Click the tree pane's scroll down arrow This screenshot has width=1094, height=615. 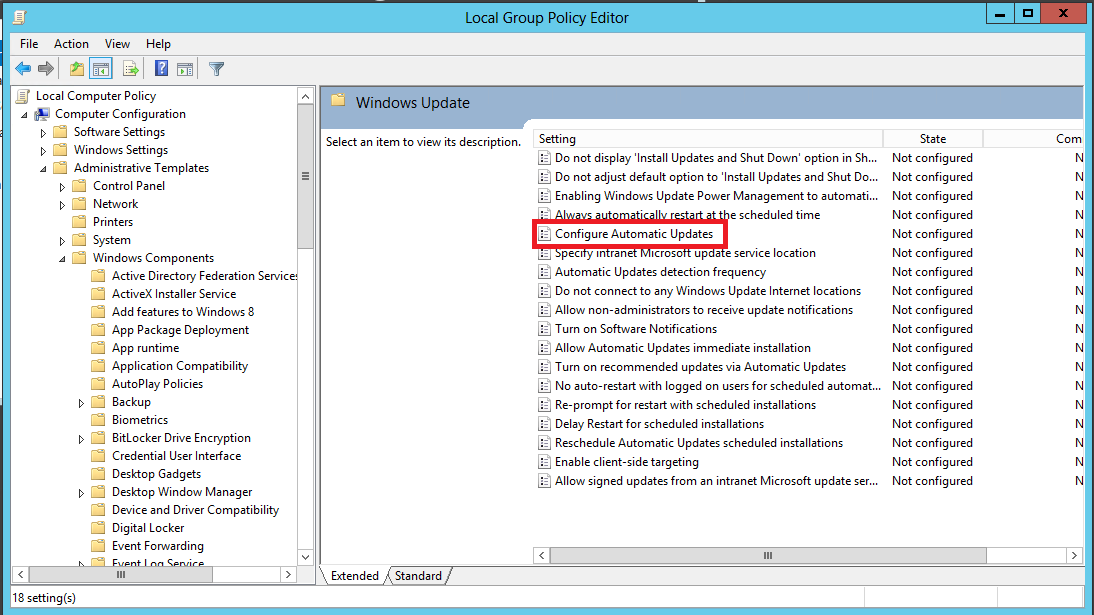pyautogui.click(x=305, y=557)
